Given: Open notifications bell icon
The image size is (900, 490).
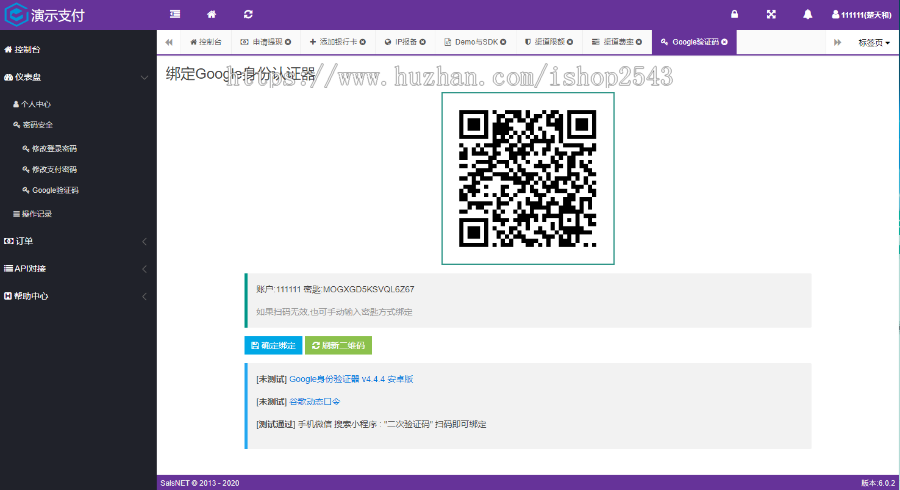Looking at the screenshot, I should click(x=808, y=14).
